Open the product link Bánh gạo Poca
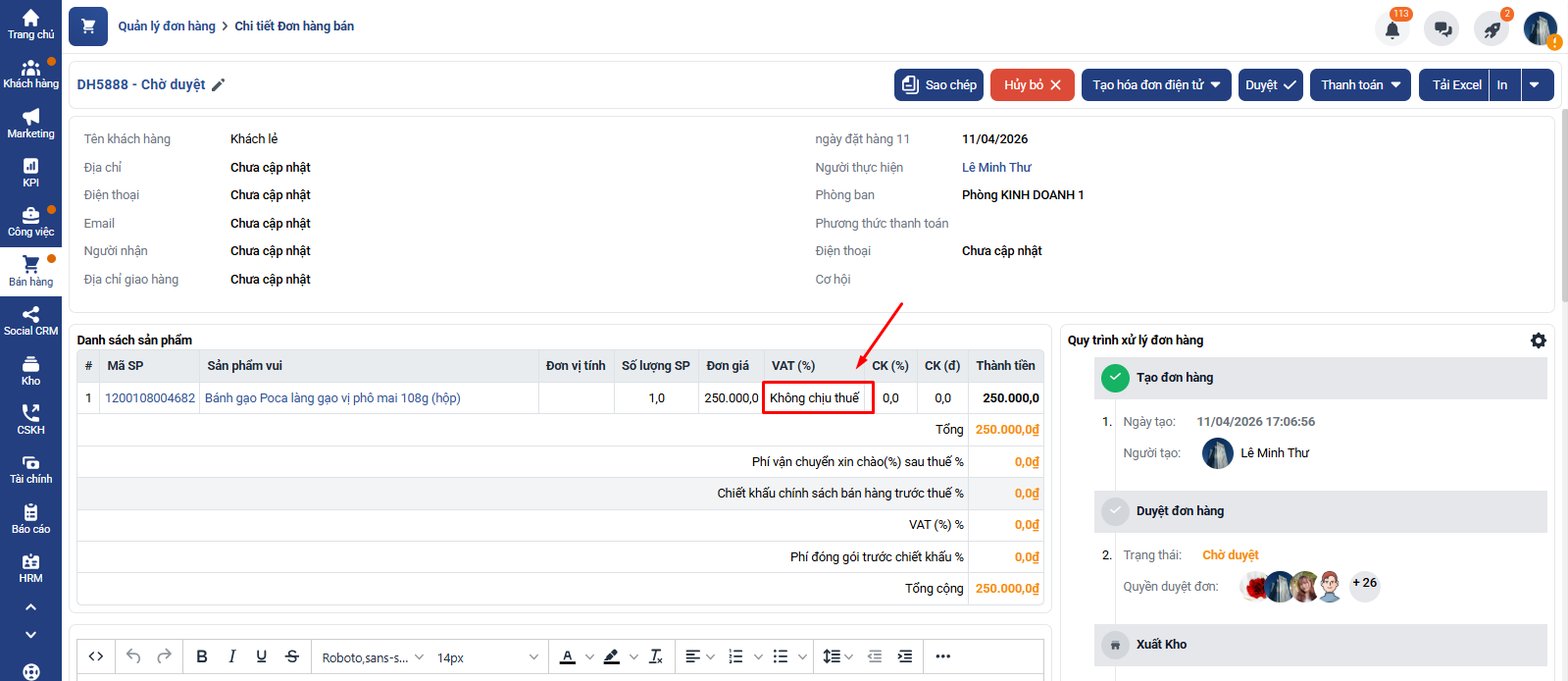Viewport: 1568px width, 681px height. click(332, 398)
